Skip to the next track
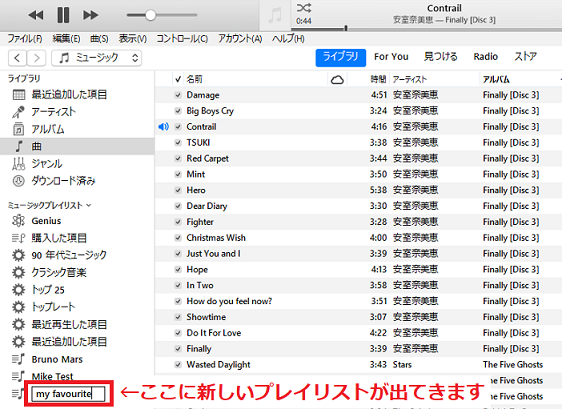Image resolution: width=562 pixels, height=409 pixels. coord(90,15)
